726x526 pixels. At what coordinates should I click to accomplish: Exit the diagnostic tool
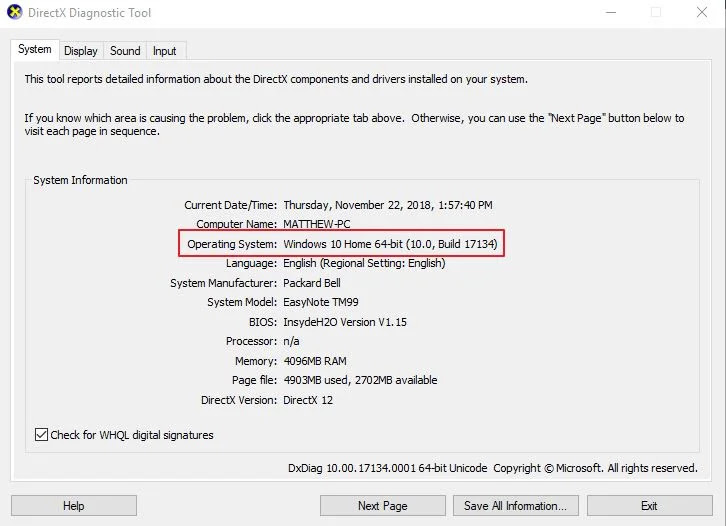[x=650, y=506]
